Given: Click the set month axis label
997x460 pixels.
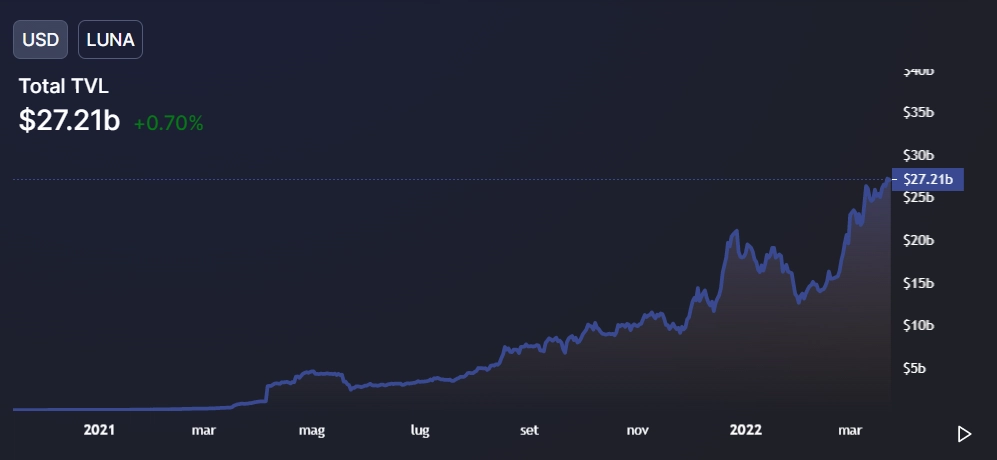Looking at the screenshot, I should (530, 431).
